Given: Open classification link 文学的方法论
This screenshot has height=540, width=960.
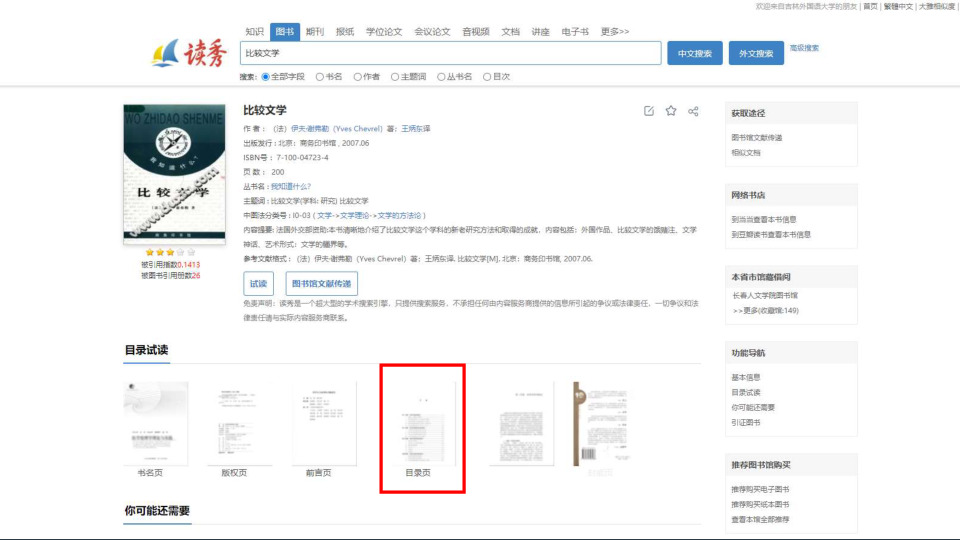Looking at the screenshot, I should 399,216.
